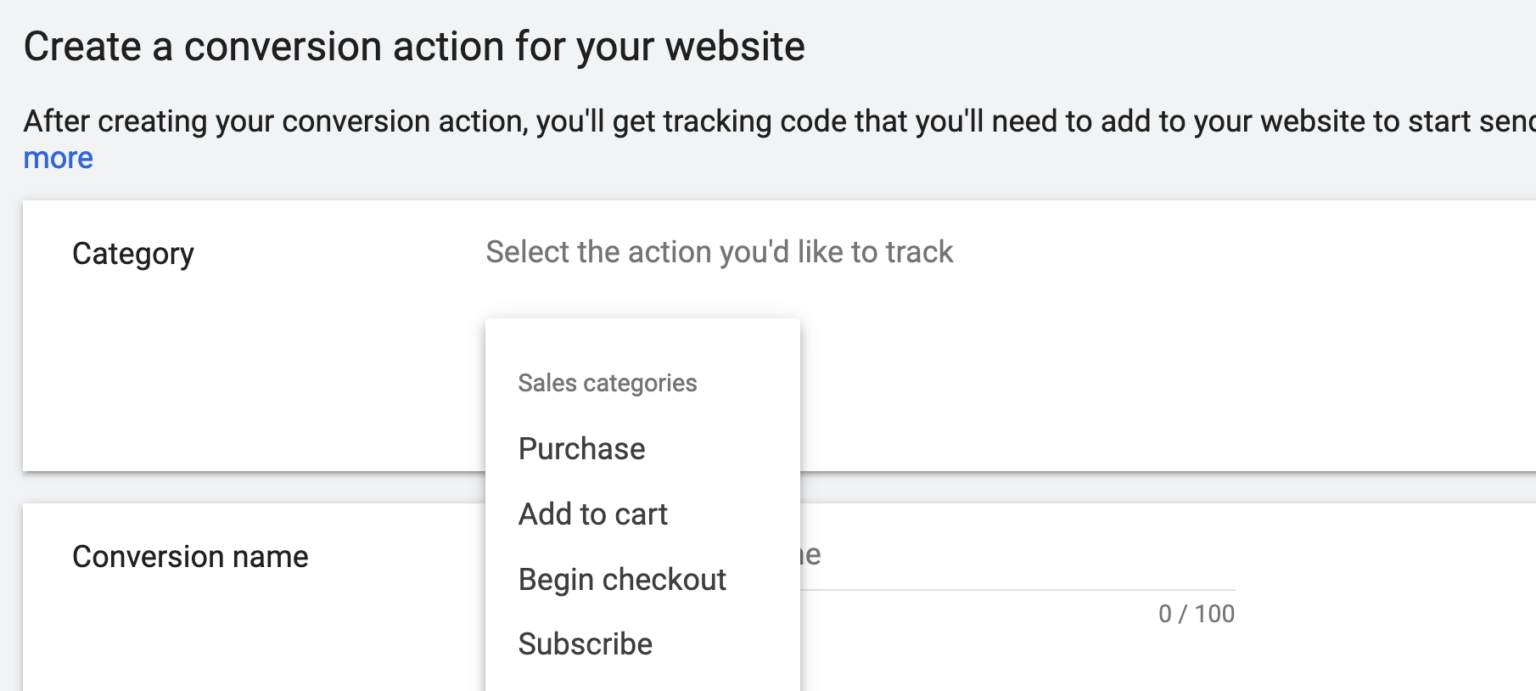Click the page heading for conversion actions

tap(414, 45)
